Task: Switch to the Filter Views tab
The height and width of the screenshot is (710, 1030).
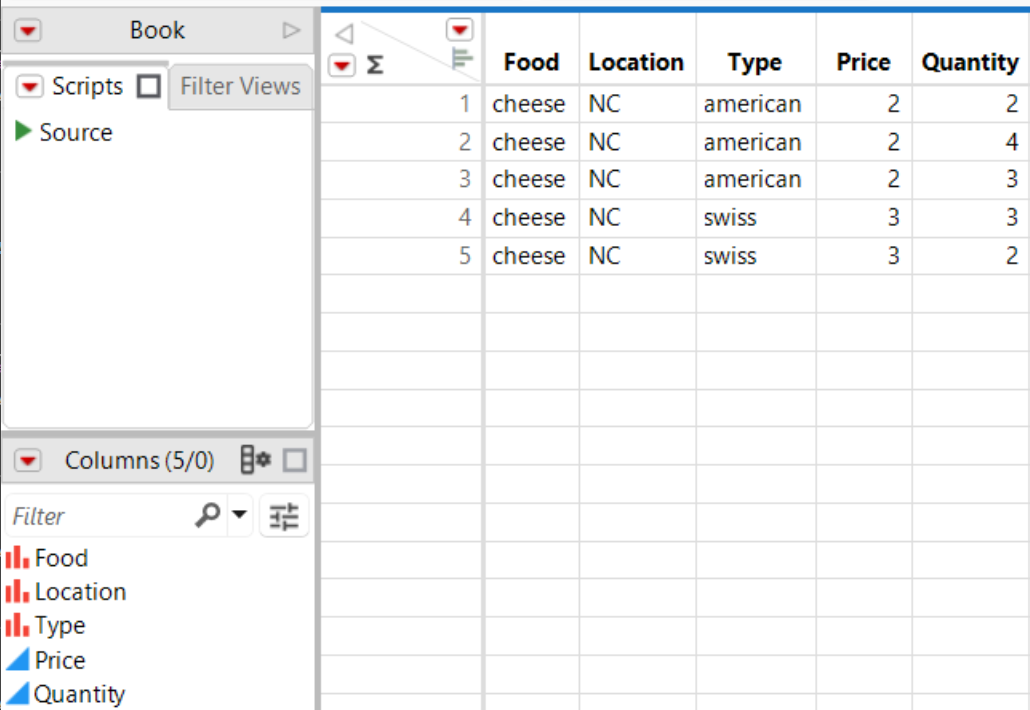Action: (238, 87)
